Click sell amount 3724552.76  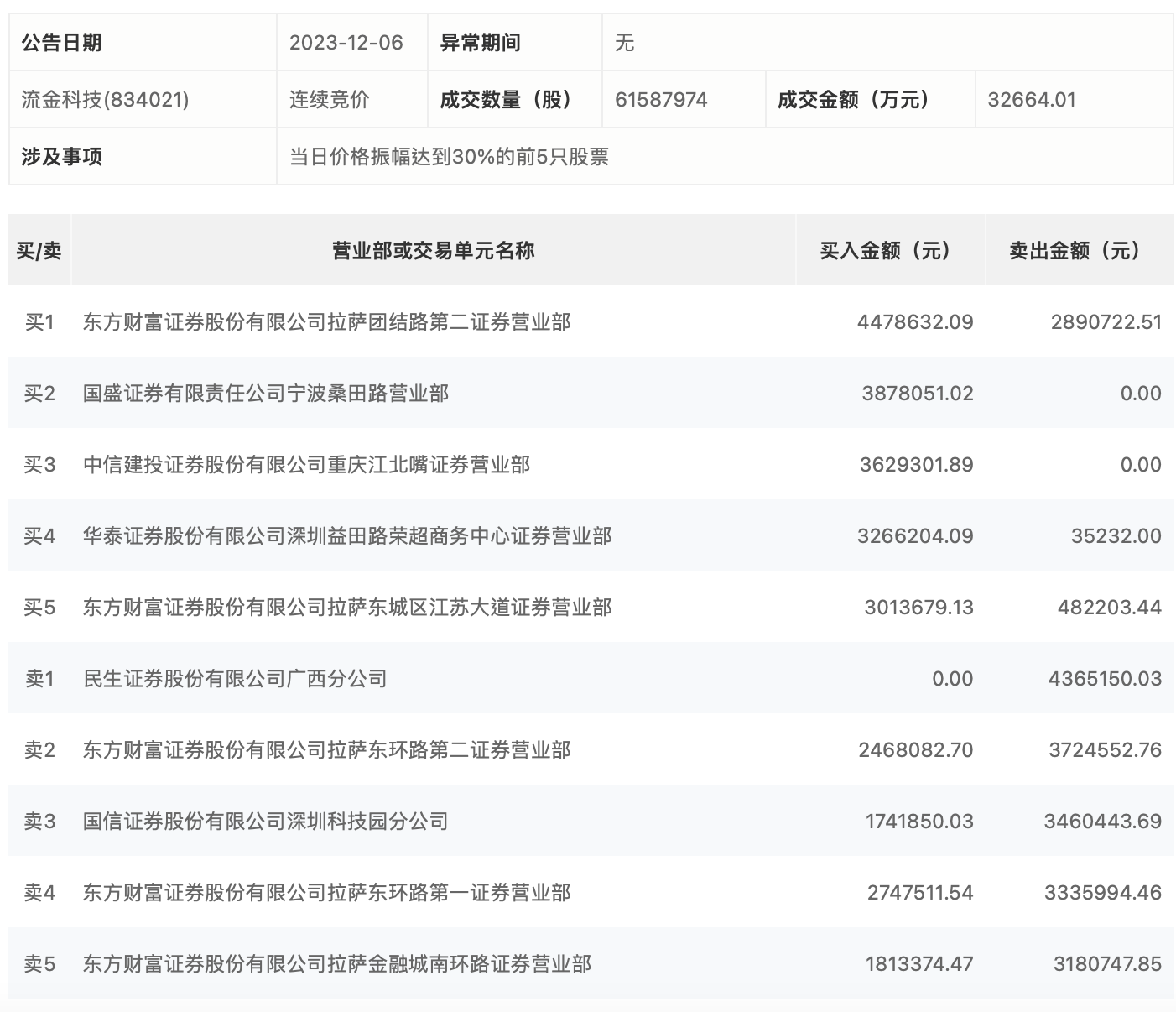(x=1106, y=750)
